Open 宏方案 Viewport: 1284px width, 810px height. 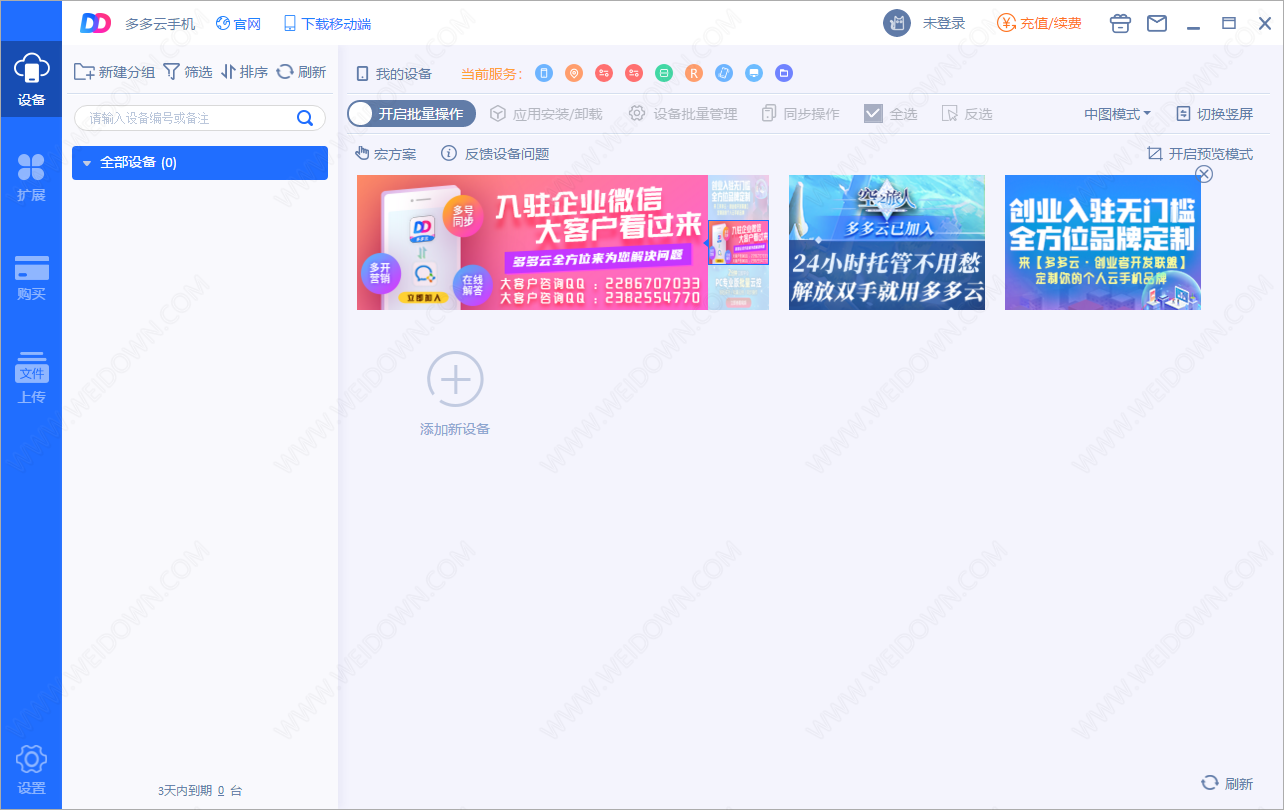(386, 154)
